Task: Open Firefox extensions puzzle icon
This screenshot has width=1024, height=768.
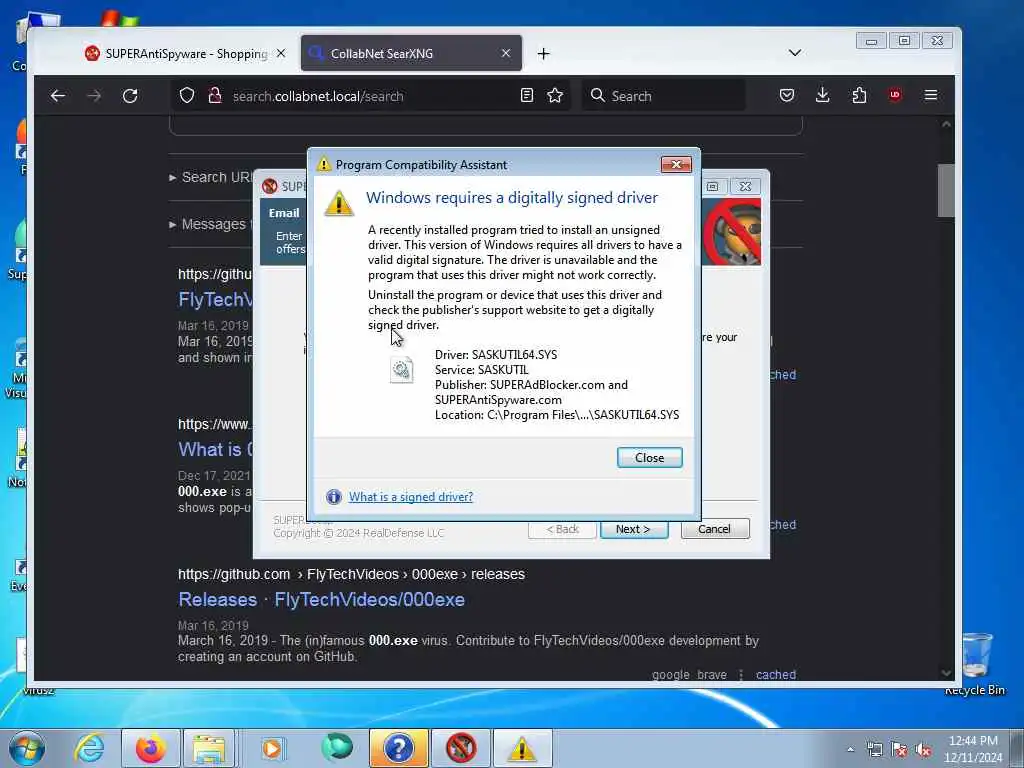Action: tap(859, 96)
